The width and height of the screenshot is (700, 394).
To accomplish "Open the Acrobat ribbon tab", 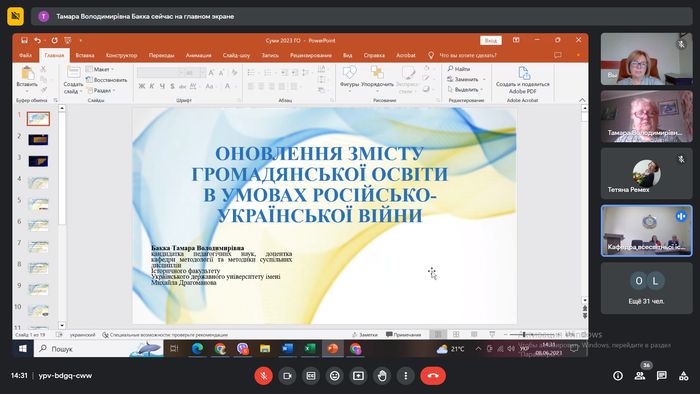I will pyautogui.click(x=406, y=55).
